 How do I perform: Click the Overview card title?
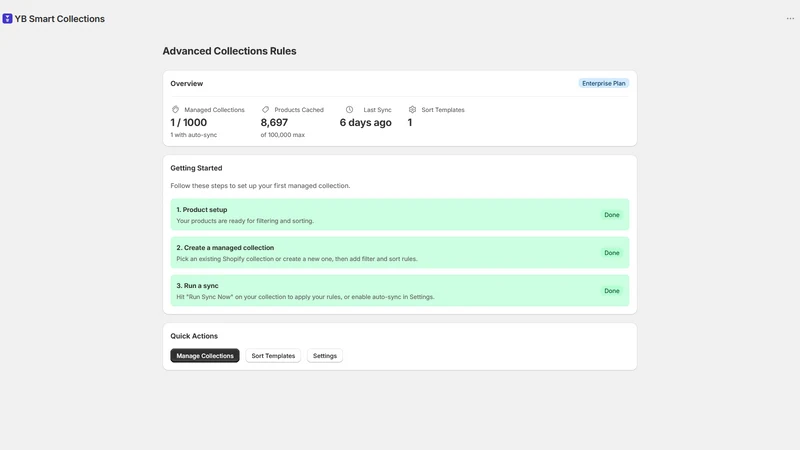coord(187,83)
